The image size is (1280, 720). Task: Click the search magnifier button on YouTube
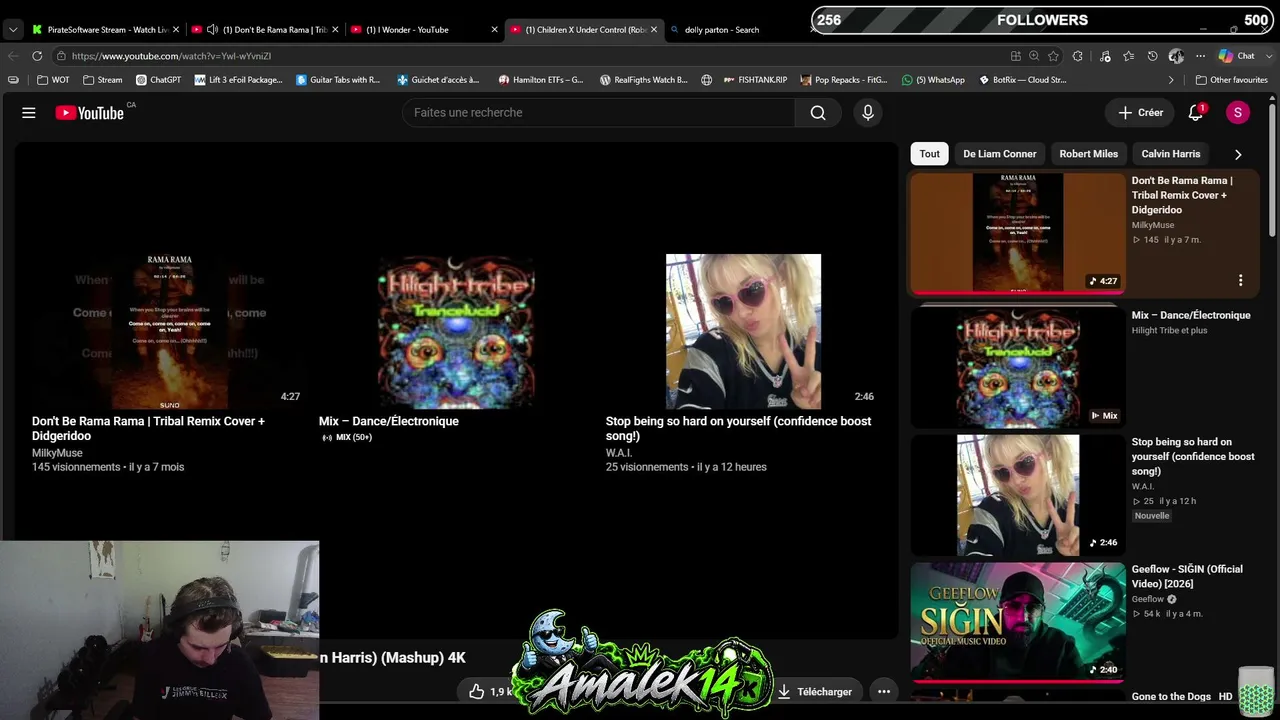(818, 113)
